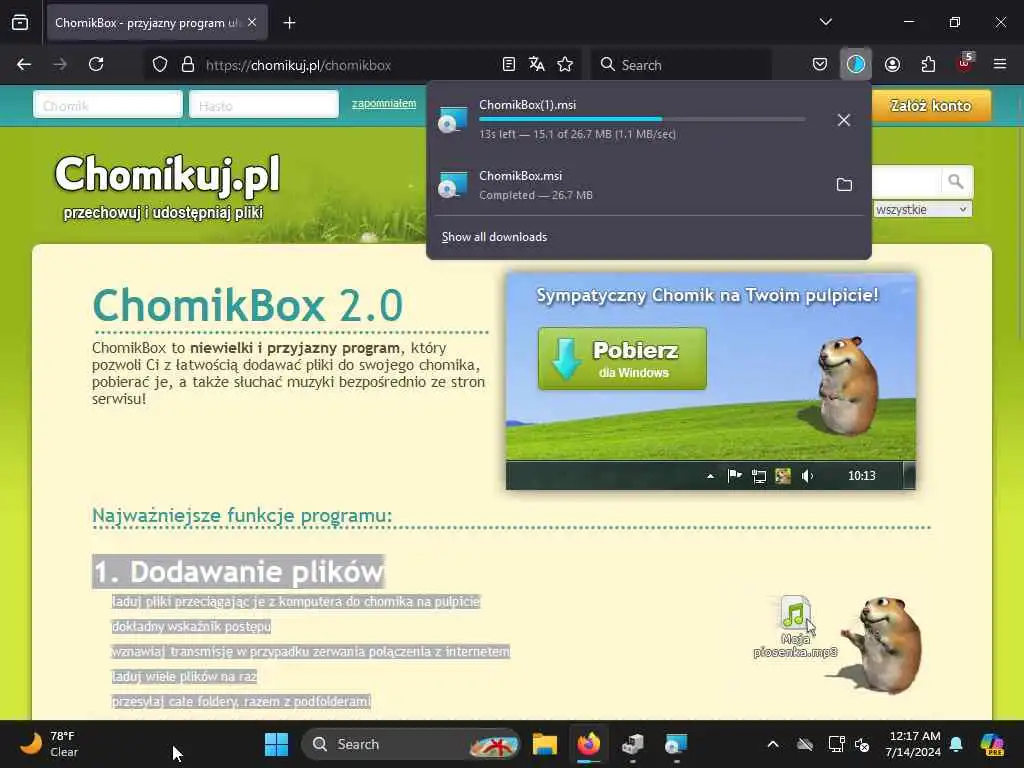
Task: Open File Explorer from taskbar
Action: (545, 744)
